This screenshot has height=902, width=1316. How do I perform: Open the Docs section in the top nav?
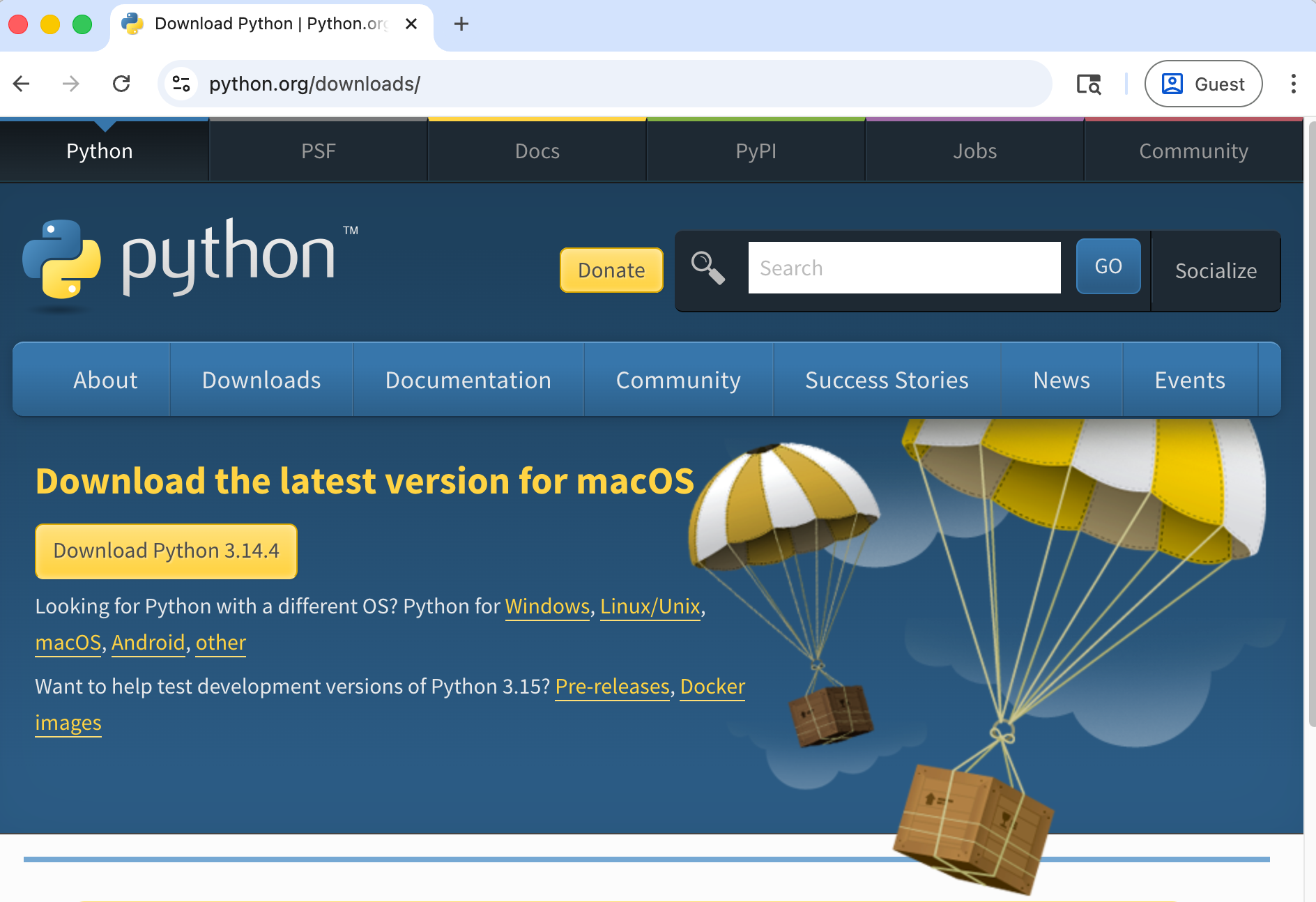[x=536, y=151]
